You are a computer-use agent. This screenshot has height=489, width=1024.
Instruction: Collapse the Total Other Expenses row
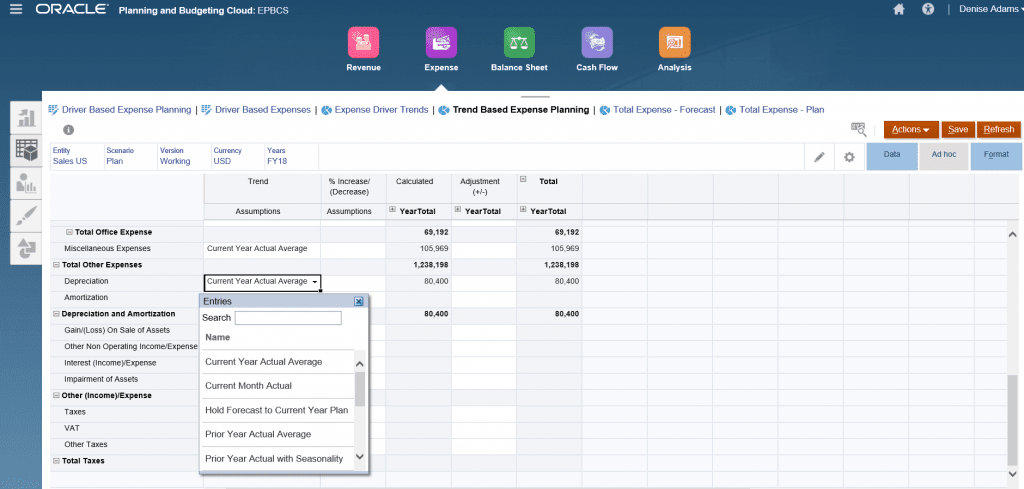[56, 265]
